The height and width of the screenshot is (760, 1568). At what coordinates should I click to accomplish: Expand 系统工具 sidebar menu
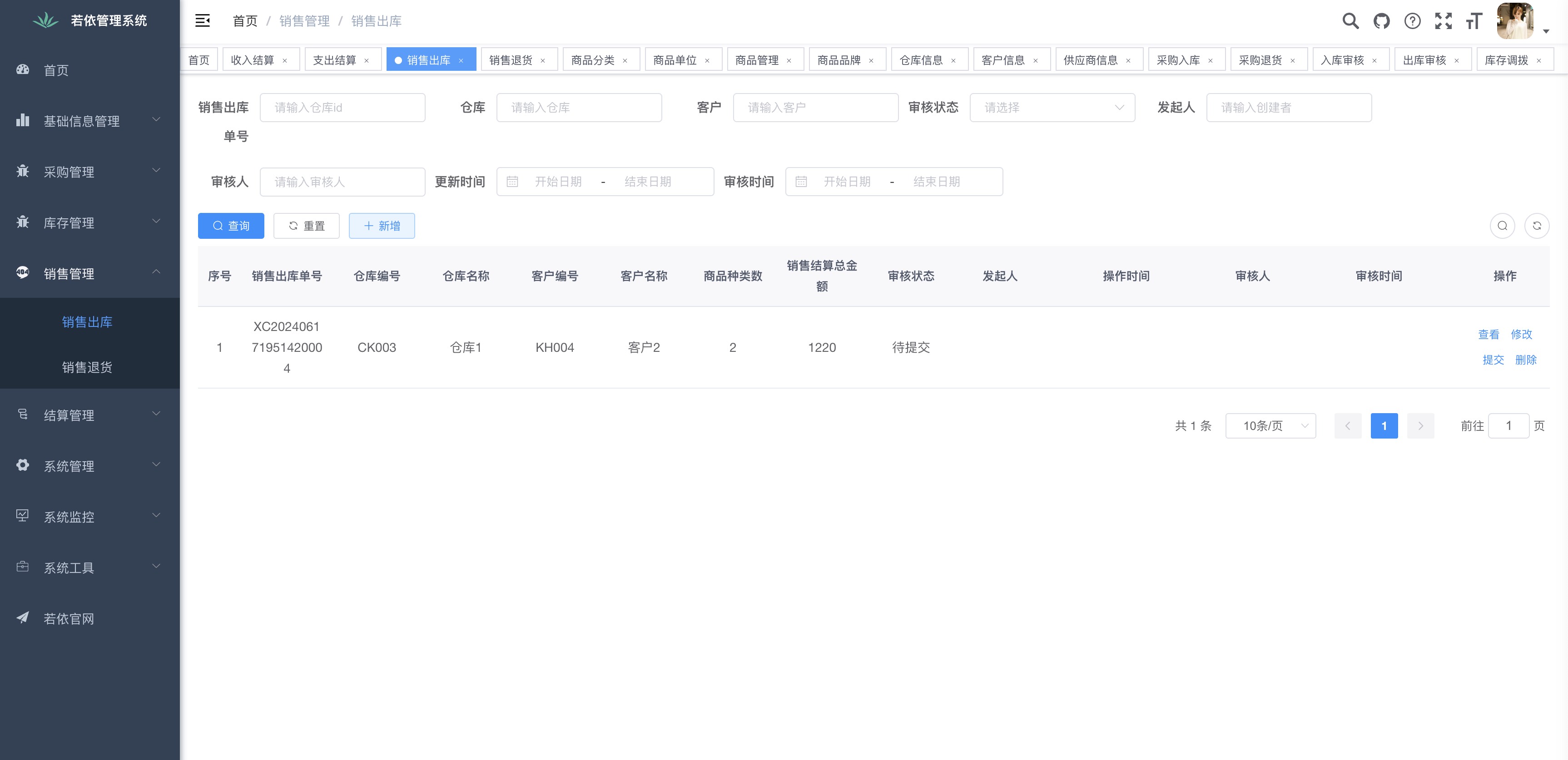pos(90,567)
